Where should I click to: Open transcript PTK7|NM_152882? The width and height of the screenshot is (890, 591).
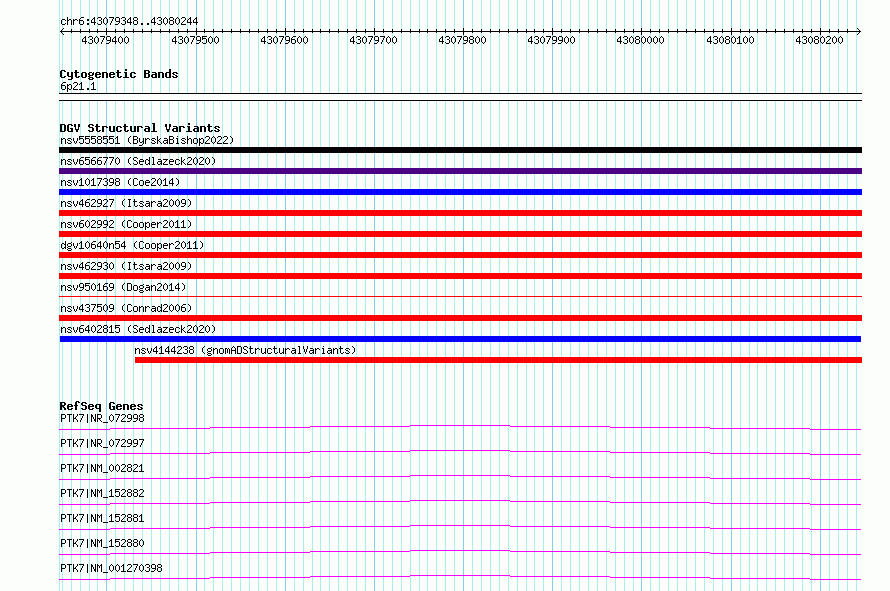point(102,493)
